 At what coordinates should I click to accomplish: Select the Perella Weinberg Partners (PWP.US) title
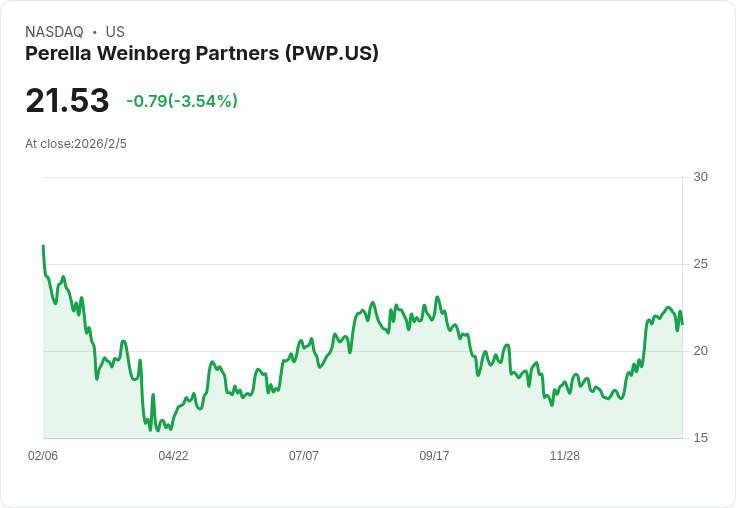[x=202, y=54]
